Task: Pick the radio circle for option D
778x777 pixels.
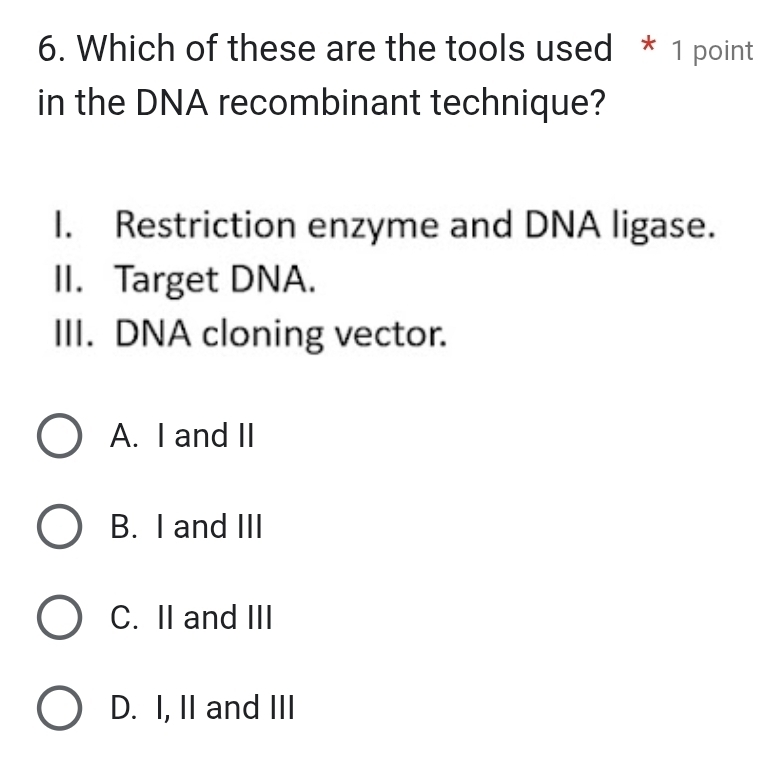Action: point(60,708)
